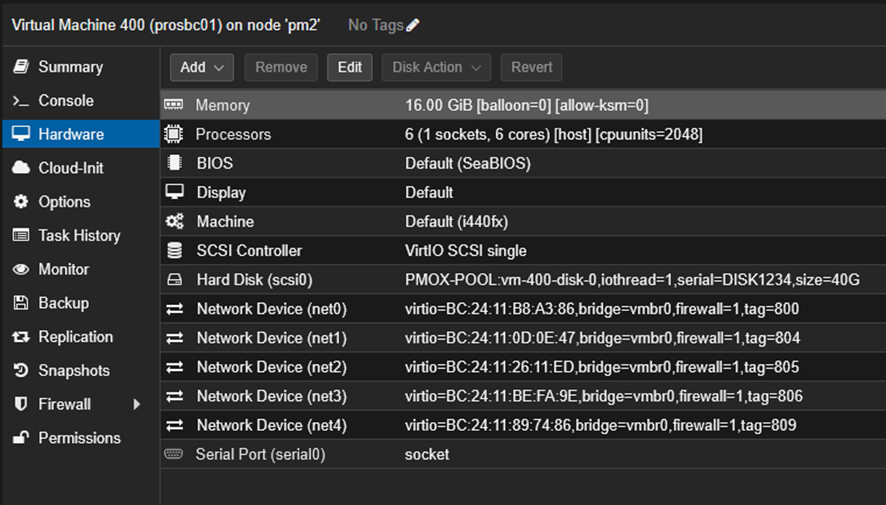
Task: Go to the Snapshots section
Action: click(x=73, y=371)
